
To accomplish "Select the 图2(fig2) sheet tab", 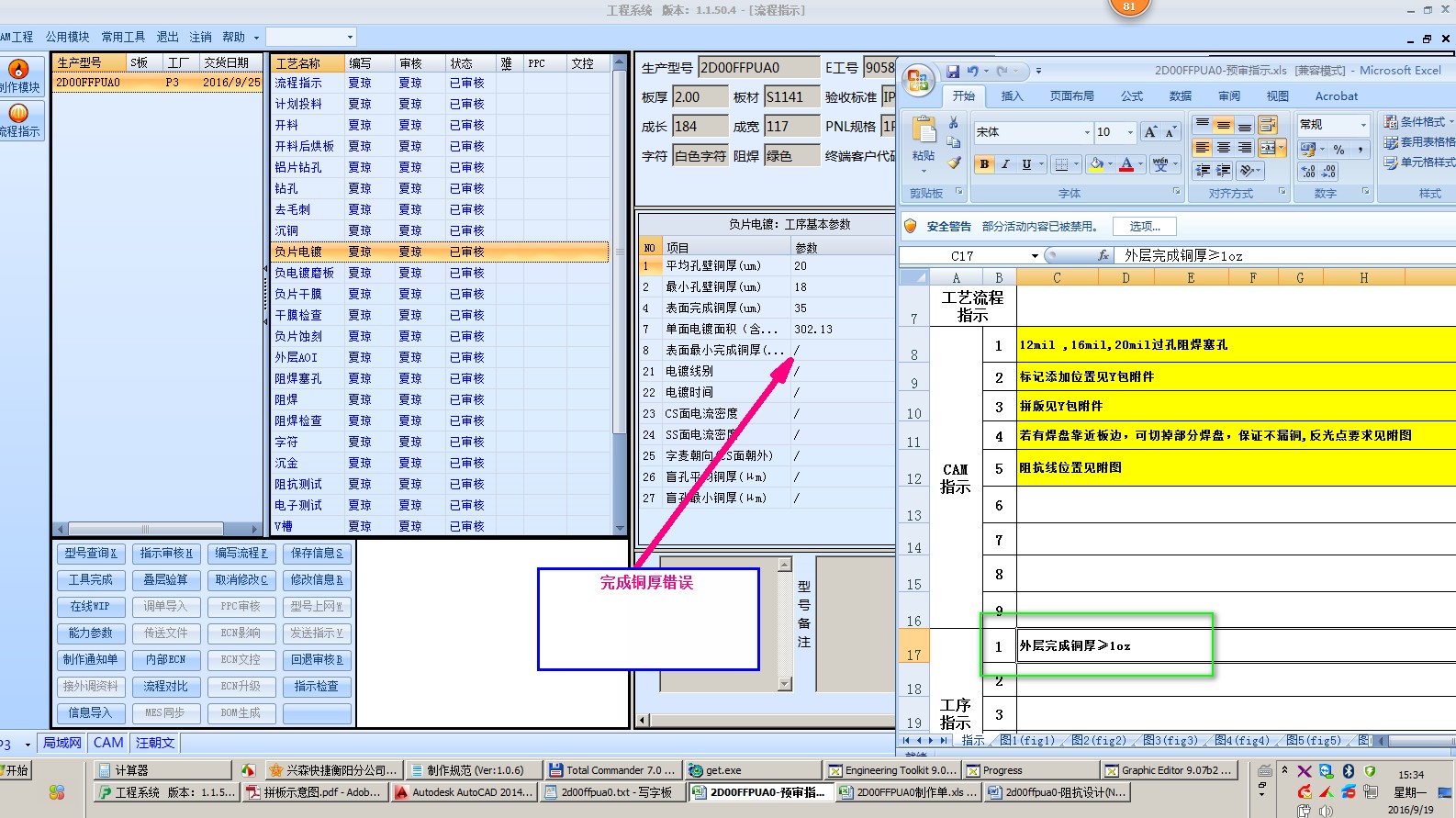I will pyautogui.click(x=1098, y=740).
